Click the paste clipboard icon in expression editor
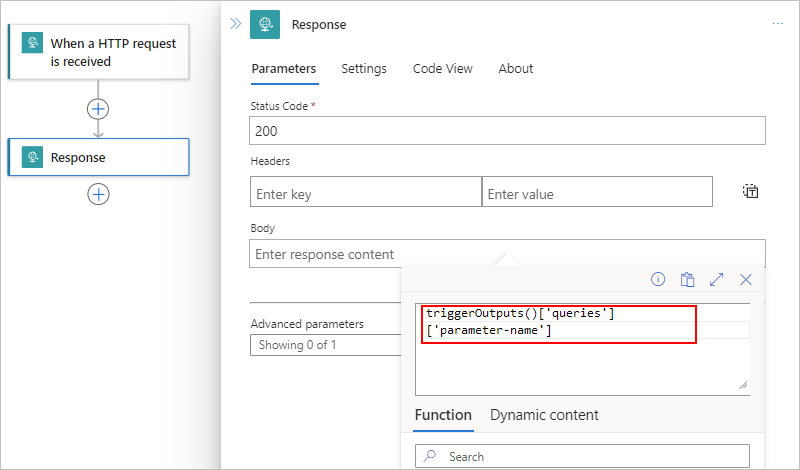Screen dimensions: 800x470 687,280
